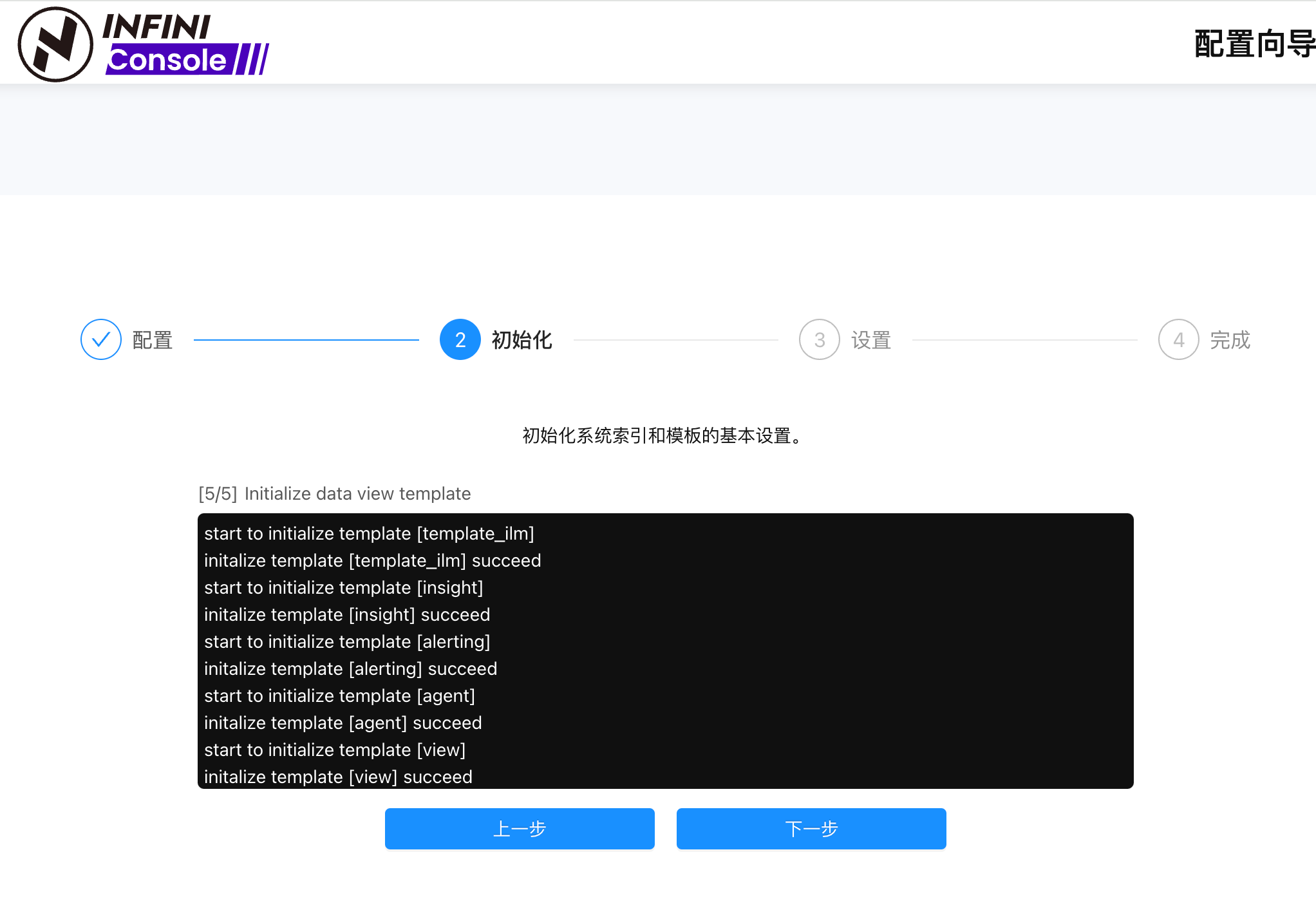Screen dimensions: 1316x908
Task: Select the 配置 step label
Action: coord(153,340)
